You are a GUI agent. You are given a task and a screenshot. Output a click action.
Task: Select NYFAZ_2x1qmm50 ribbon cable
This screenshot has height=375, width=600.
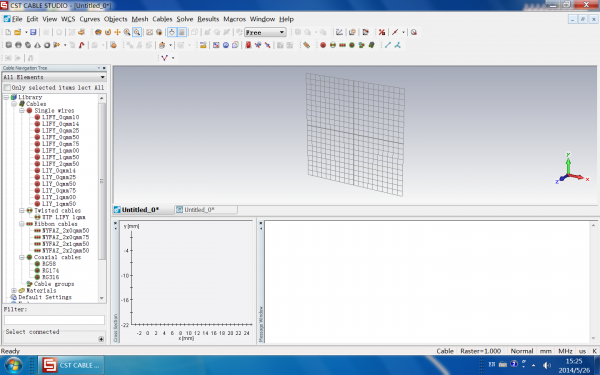click(65, 244)
